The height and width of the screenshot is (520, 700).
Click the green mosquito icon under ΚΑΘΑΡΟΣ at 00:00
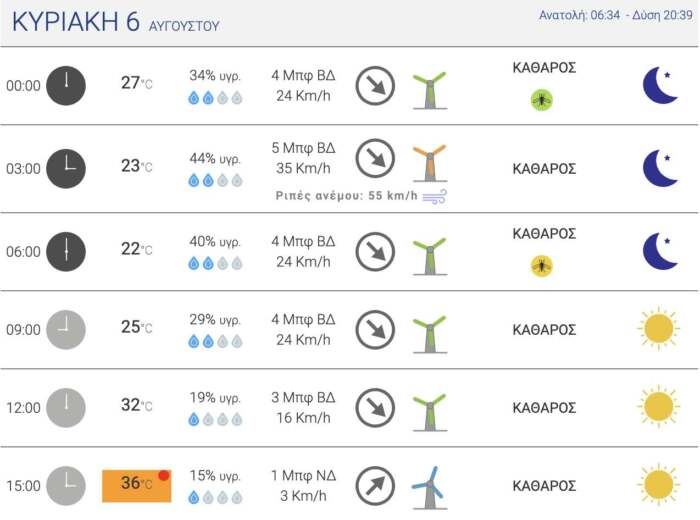(542, 99)
